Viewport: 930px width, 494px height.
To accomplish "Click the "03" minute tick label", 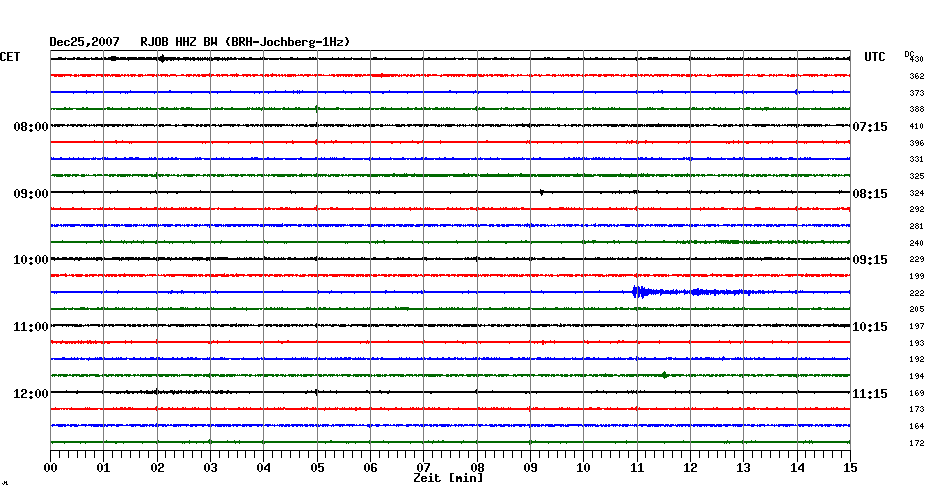I will click(x=211, y=468).
